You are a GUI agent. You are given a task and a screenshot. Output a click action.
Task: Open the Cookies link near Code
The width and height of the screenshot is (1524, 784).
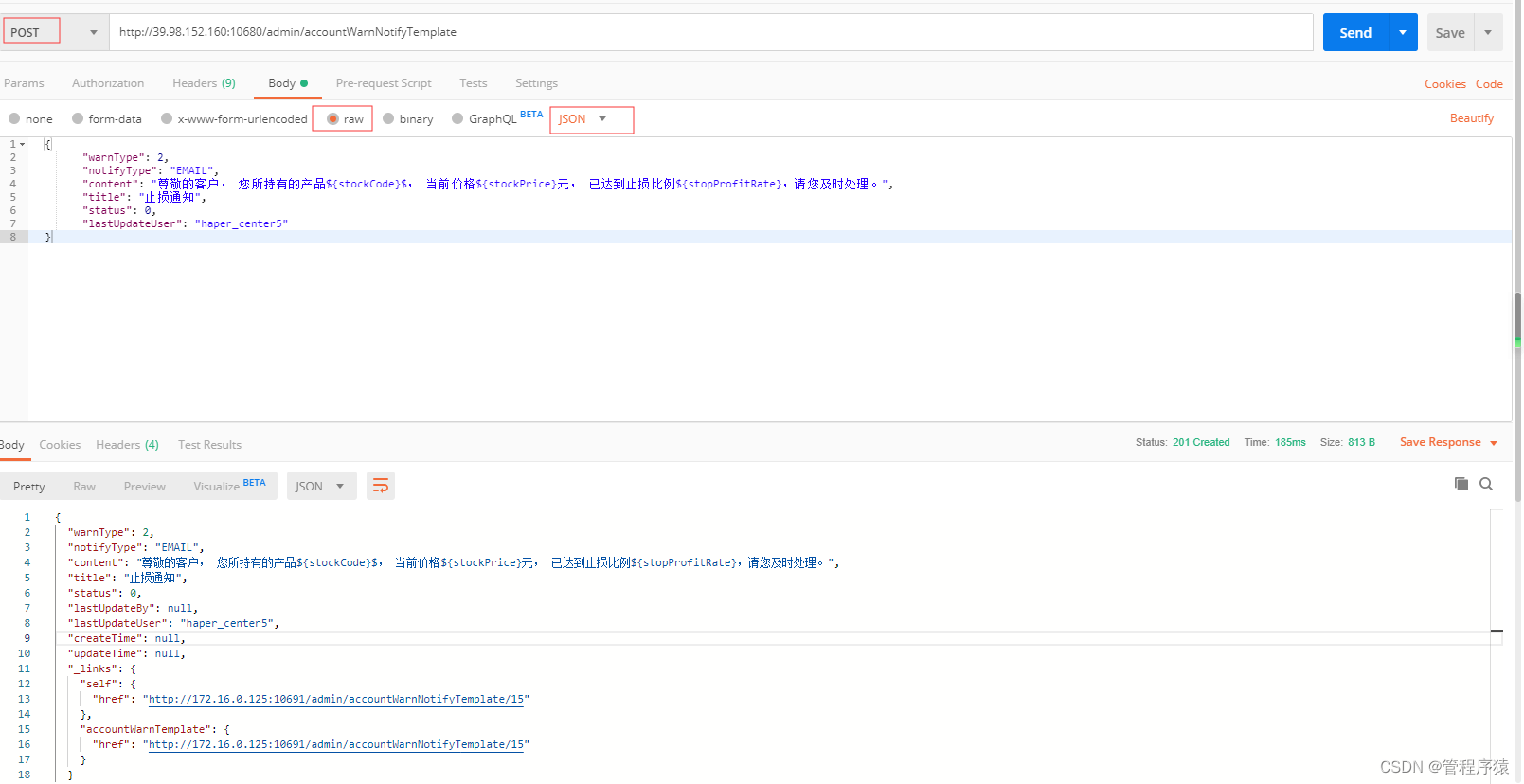(1445, 84)
